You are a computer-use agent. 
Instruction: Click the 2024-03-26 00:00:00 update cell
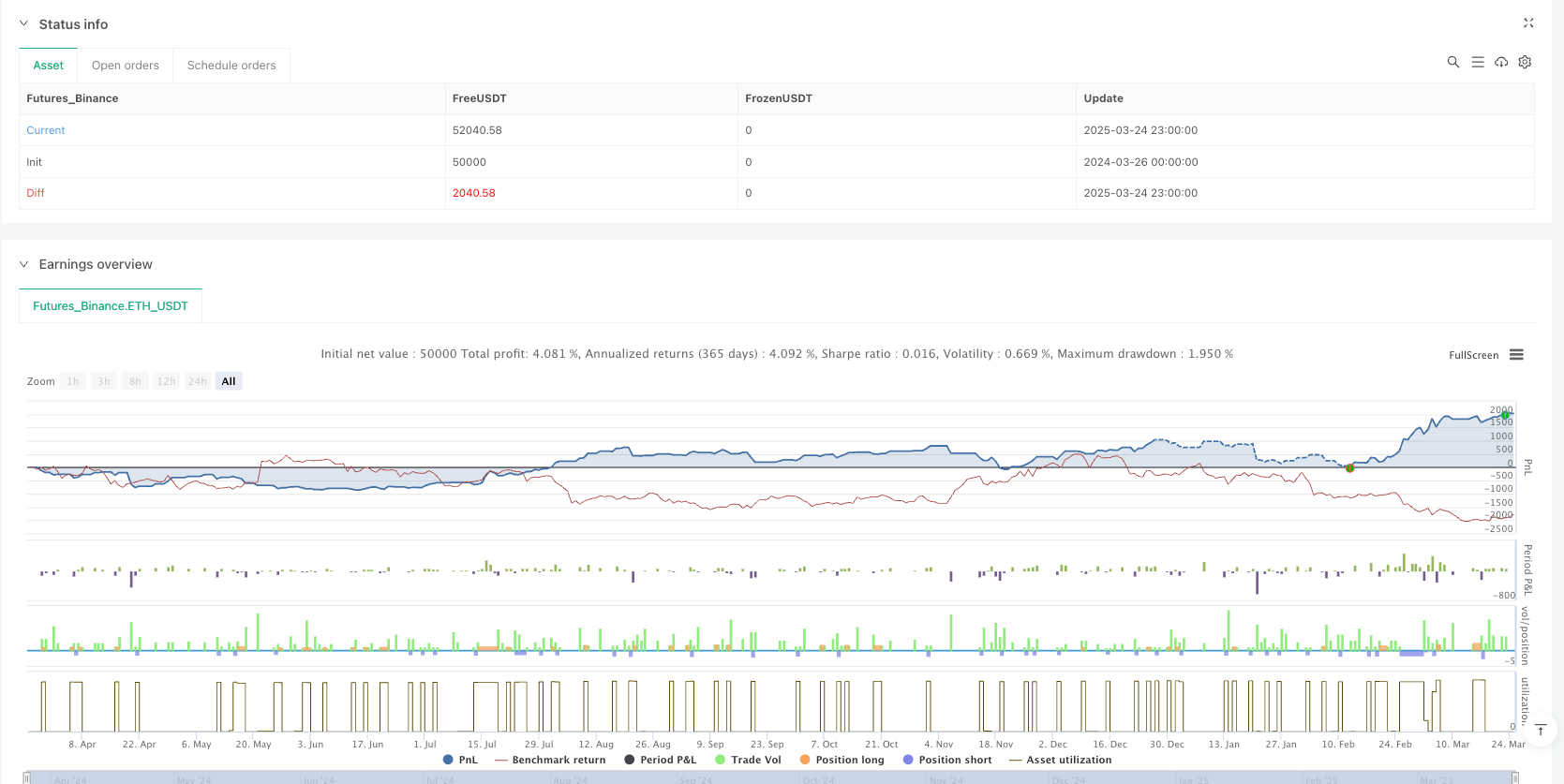click(x=1140, y=162)
